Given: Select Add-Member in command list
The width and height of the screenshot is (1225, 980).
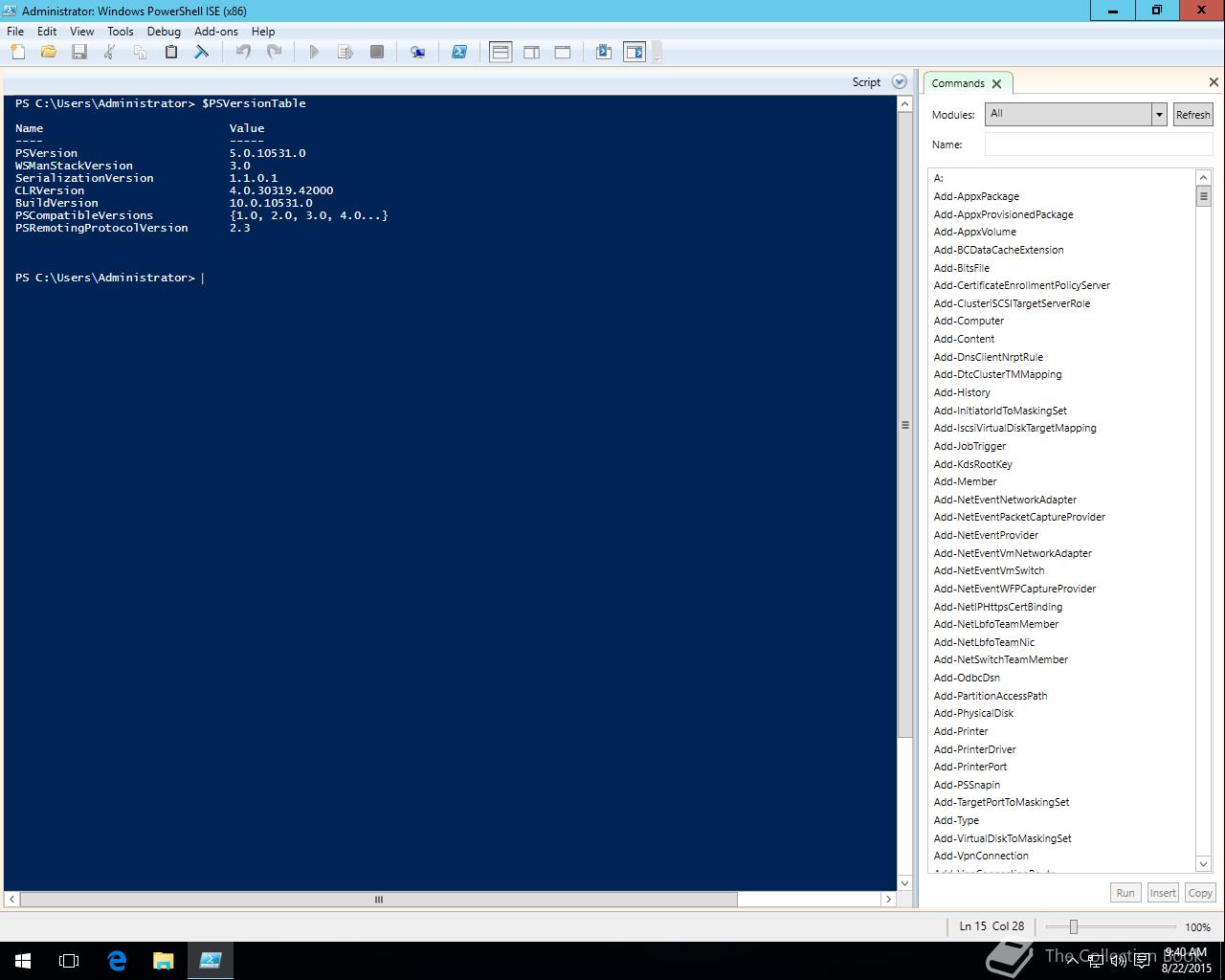Looking at the screenshot, I should point(965,481).
